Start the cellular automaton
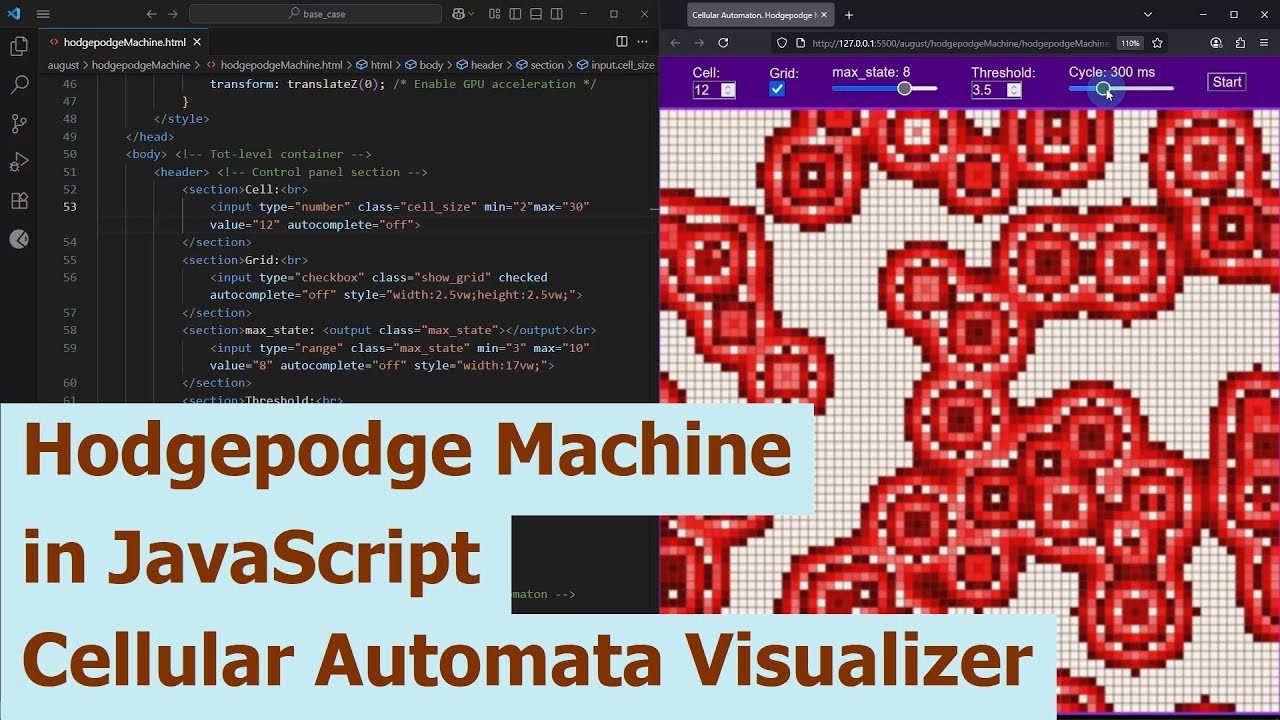 [x=1227, y=82]
